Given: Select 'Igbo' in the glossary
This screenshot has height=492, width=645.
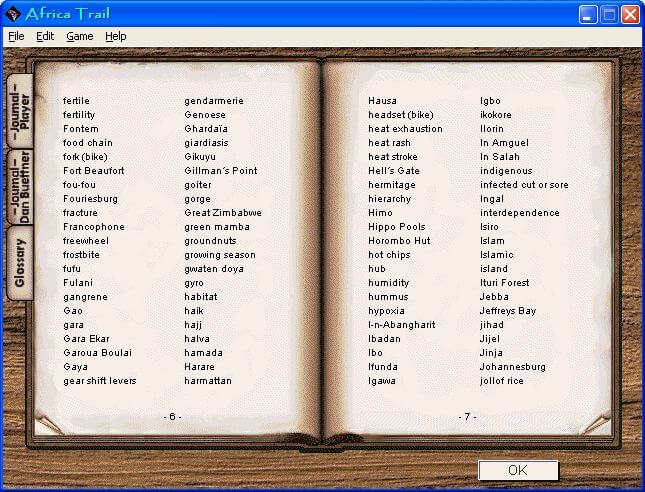Looking at the screenshot, I should point(490,101).
